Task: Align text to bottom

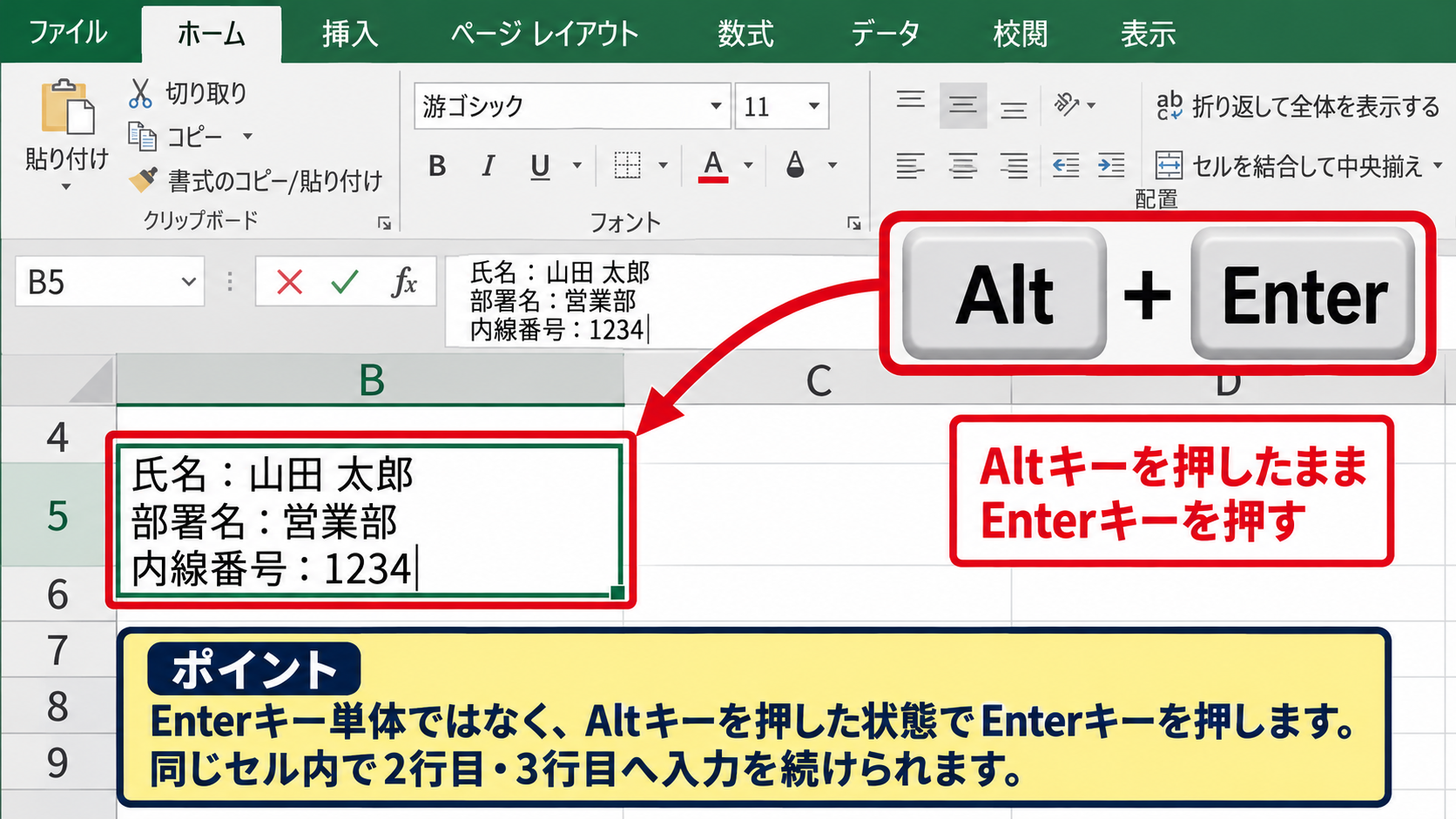Action: [x=1014, y=111]
